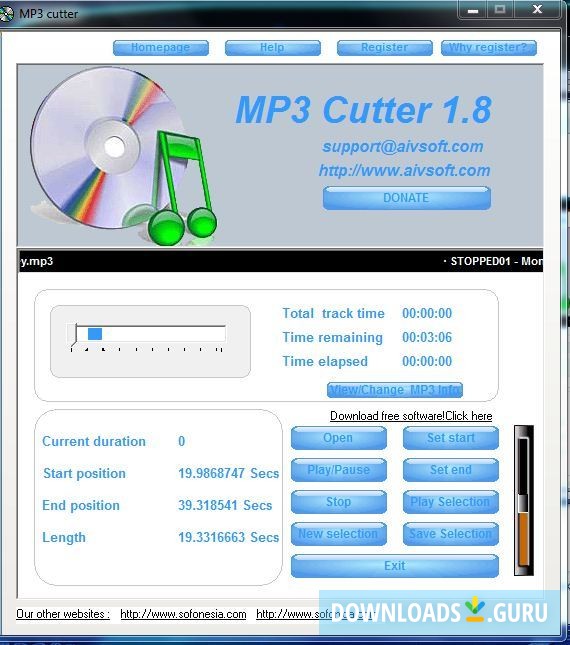Screen dimensions: 570x645
Task: Toggle Play/Pause playback
Action: [x=338, y=470]
